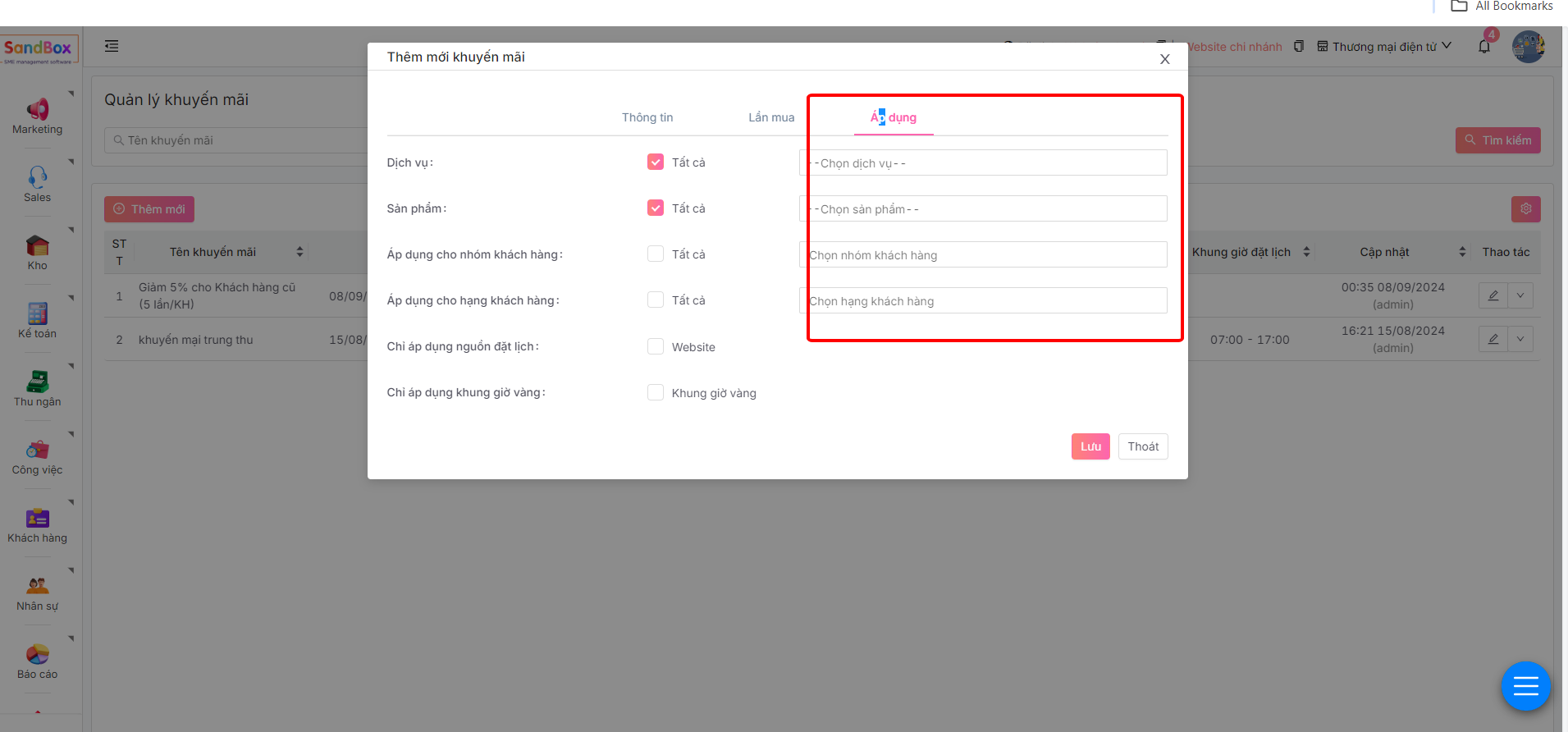Open the Chọn nhóm khách hàng dropdown
Screen dimensions: 1568x732
point(982,255)
